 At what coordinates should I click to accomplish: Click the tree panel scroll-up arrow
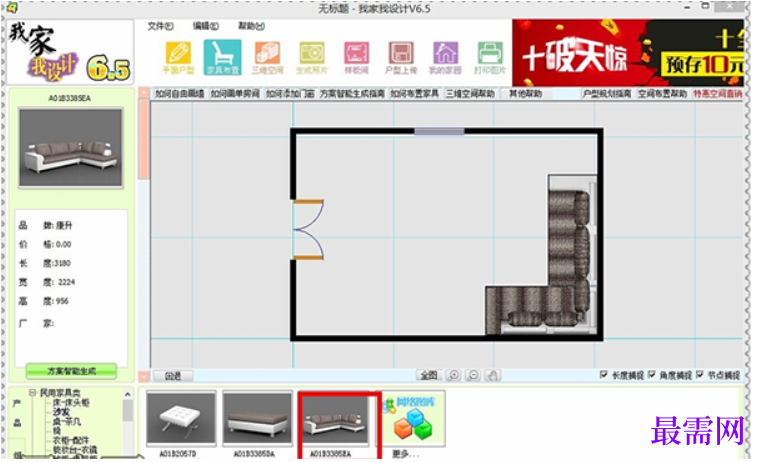coord(127,394)
